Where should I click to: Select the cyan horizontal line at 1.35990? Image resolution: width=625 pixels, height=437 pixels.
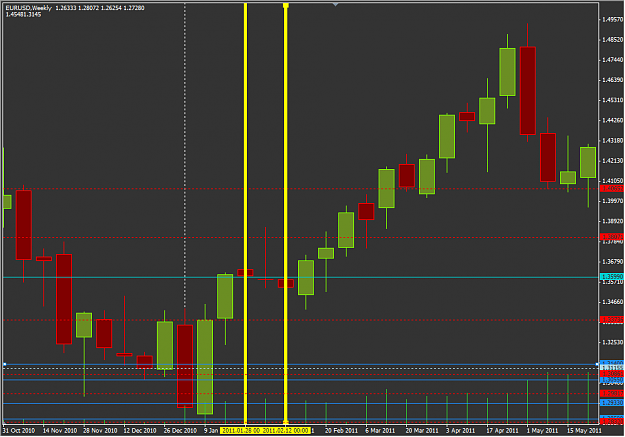click(301, 277)
